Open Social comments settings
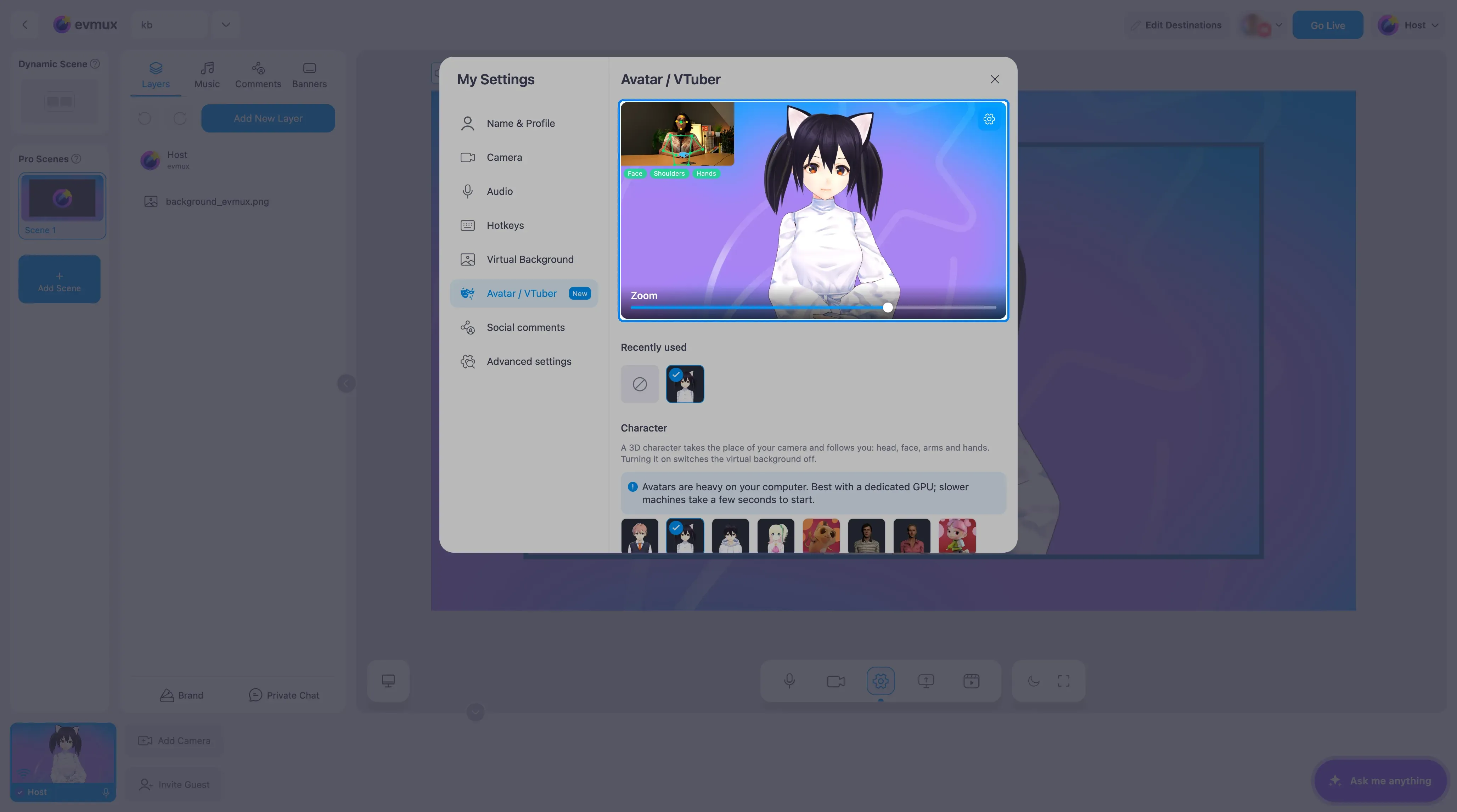1457x812 pixels. pyautogui.click(x=524, y=327)
